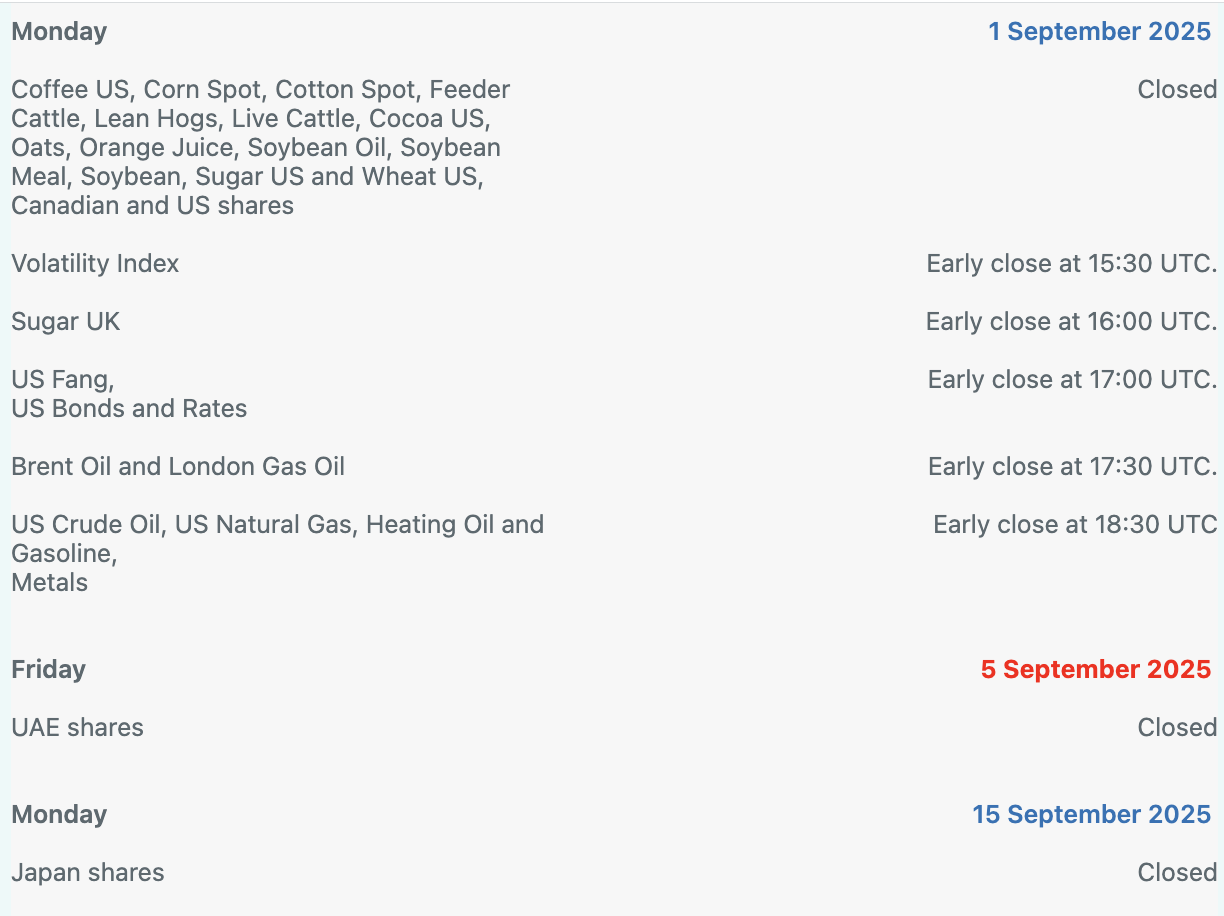Click the Monday heading above Japan shares

59,814
